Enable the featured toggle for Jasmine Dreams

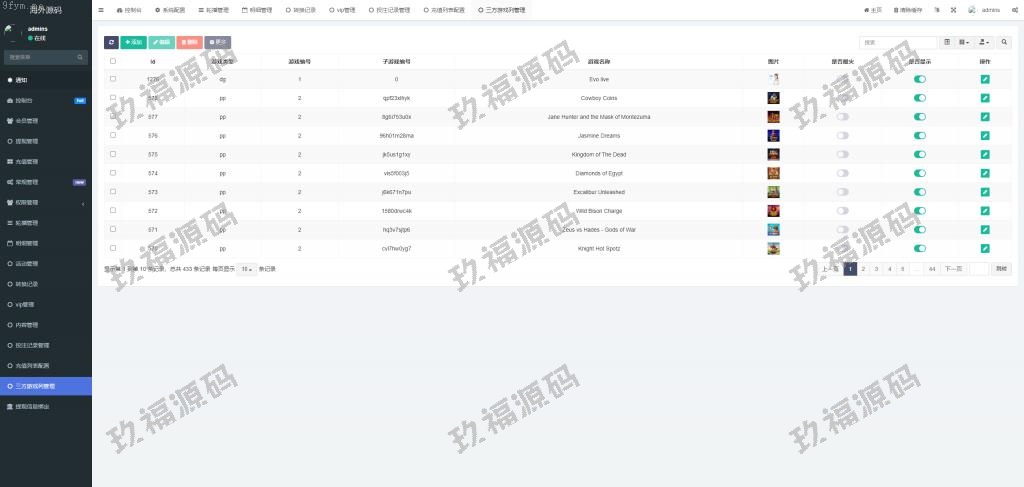[x=842, y=136]
